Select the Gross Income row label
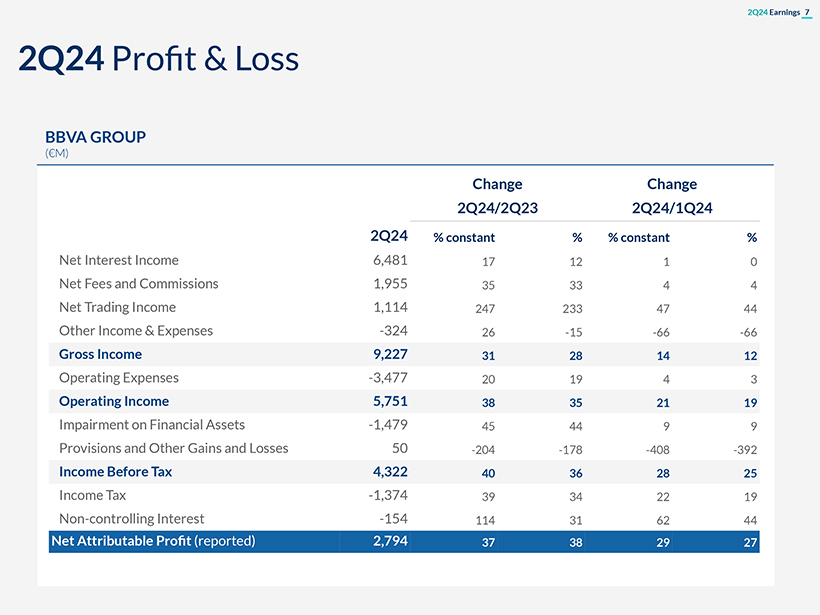 (x=100, y=355)
